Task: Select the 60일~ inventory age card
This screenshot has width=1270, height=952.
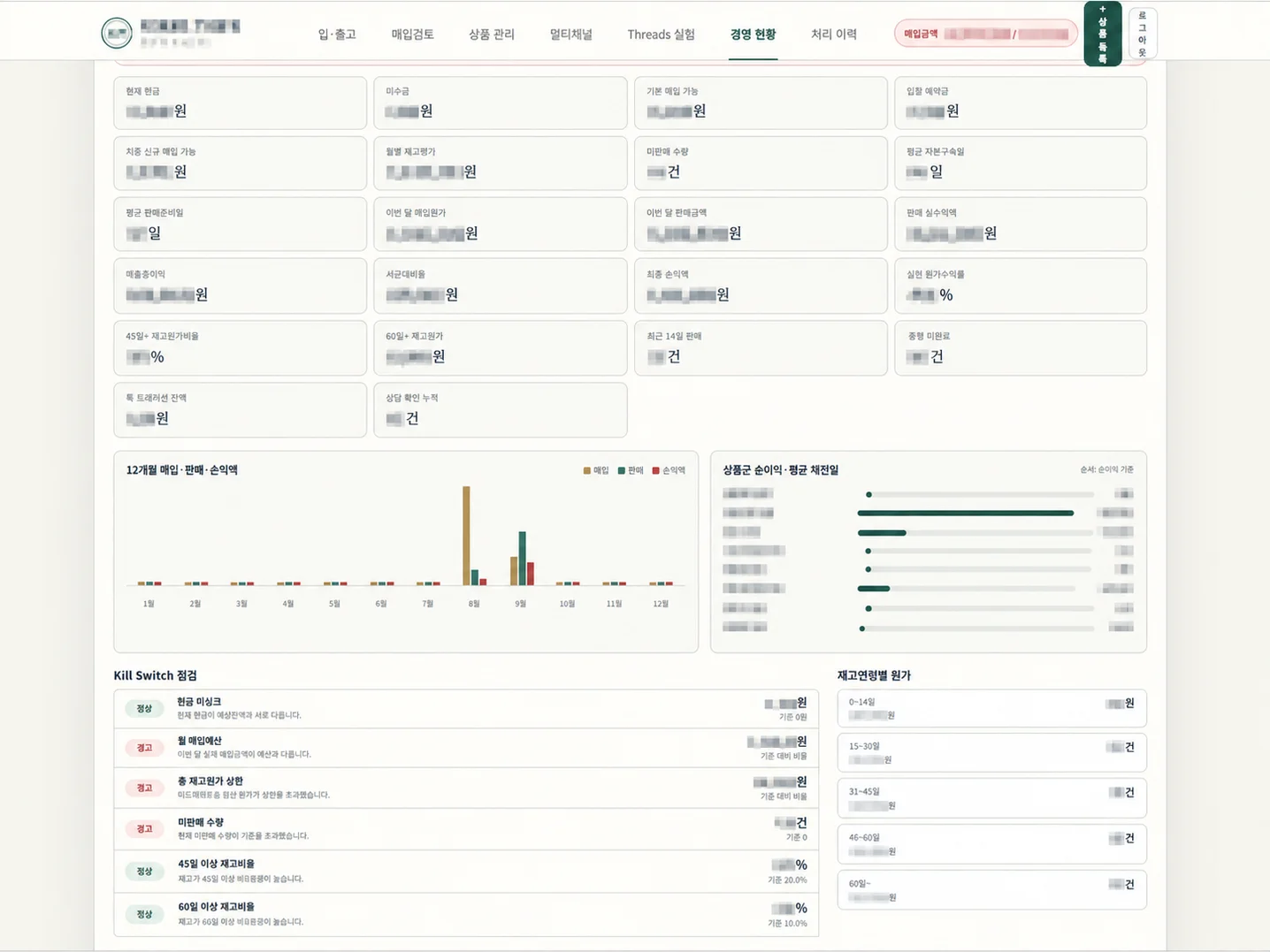Action: (991, 890)
